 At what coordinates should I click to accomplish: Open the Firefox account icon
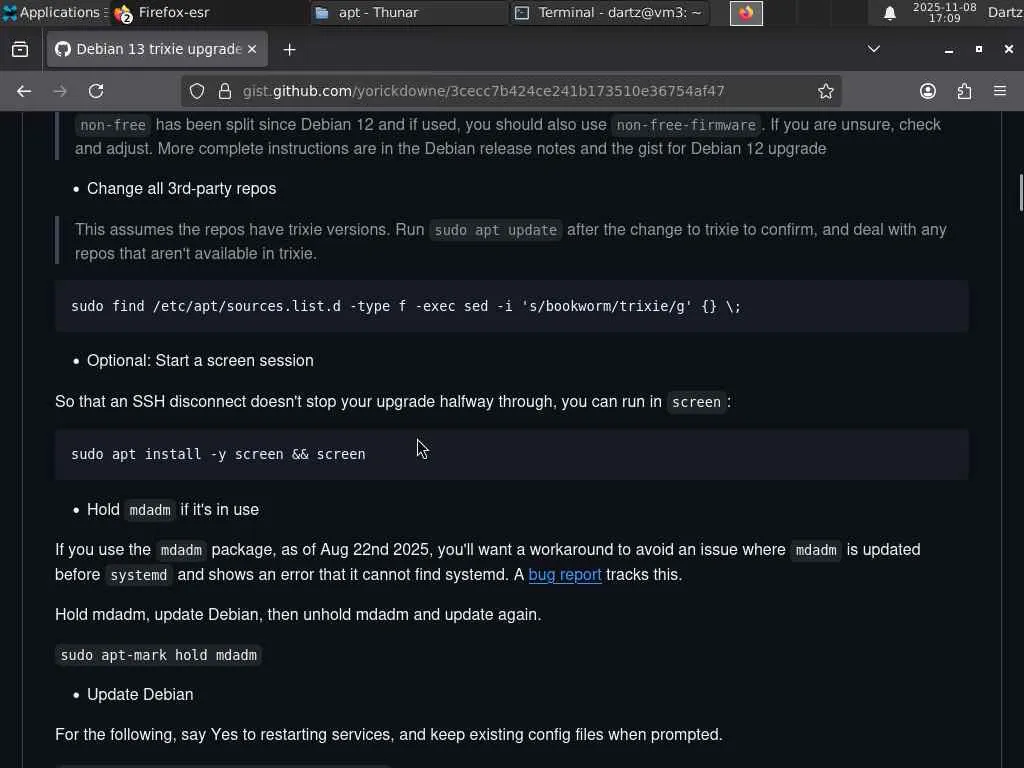928,91
